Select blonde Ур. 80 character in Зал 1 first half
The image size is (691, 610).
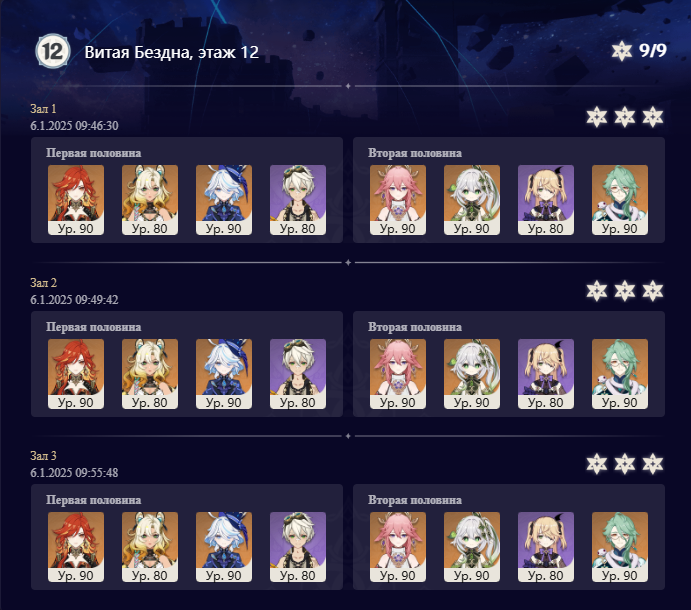point(150,200)
